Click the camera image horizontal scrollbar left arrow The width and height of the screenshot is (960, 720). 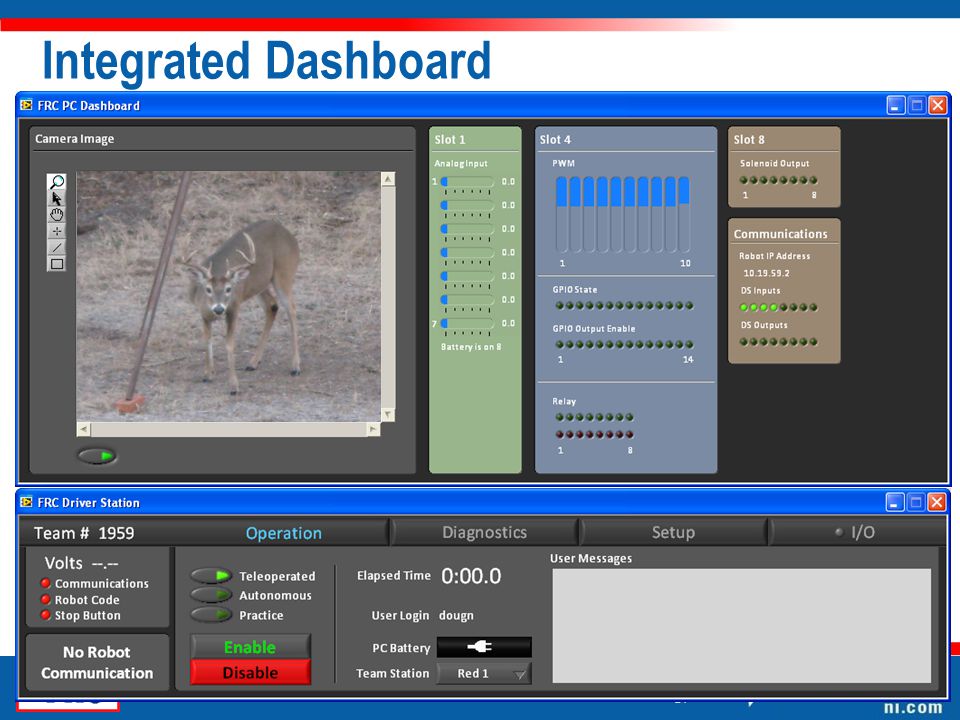(84, 429)
